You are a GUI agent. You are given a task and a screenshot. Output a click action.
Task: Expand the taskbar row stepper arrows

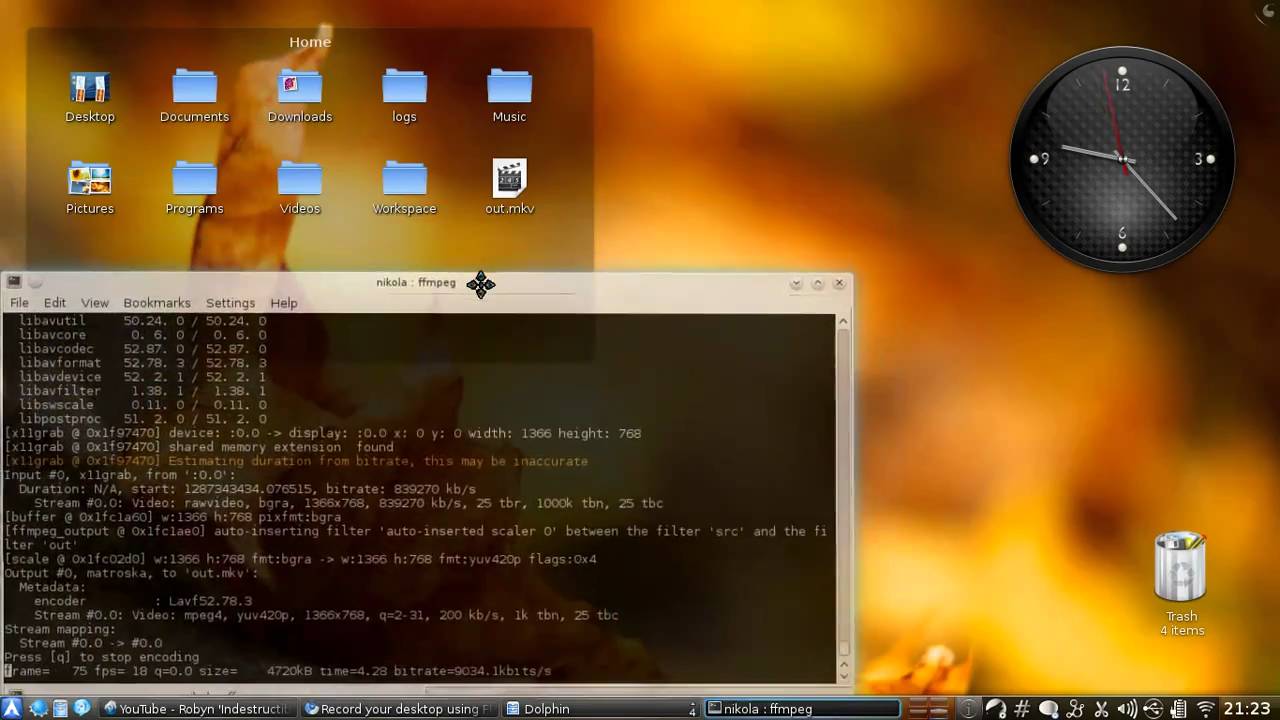click(693, 709)
